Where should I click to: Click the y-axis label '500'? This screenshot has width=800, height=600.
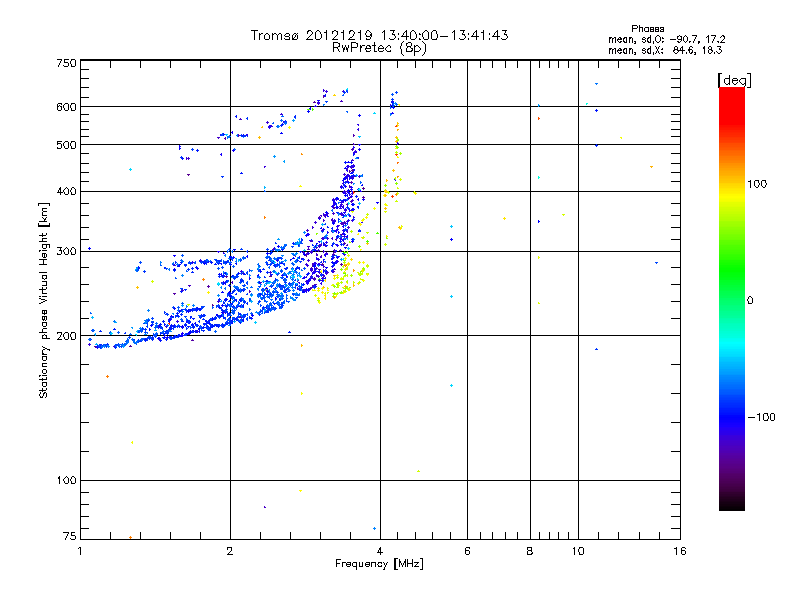[66, 145]
